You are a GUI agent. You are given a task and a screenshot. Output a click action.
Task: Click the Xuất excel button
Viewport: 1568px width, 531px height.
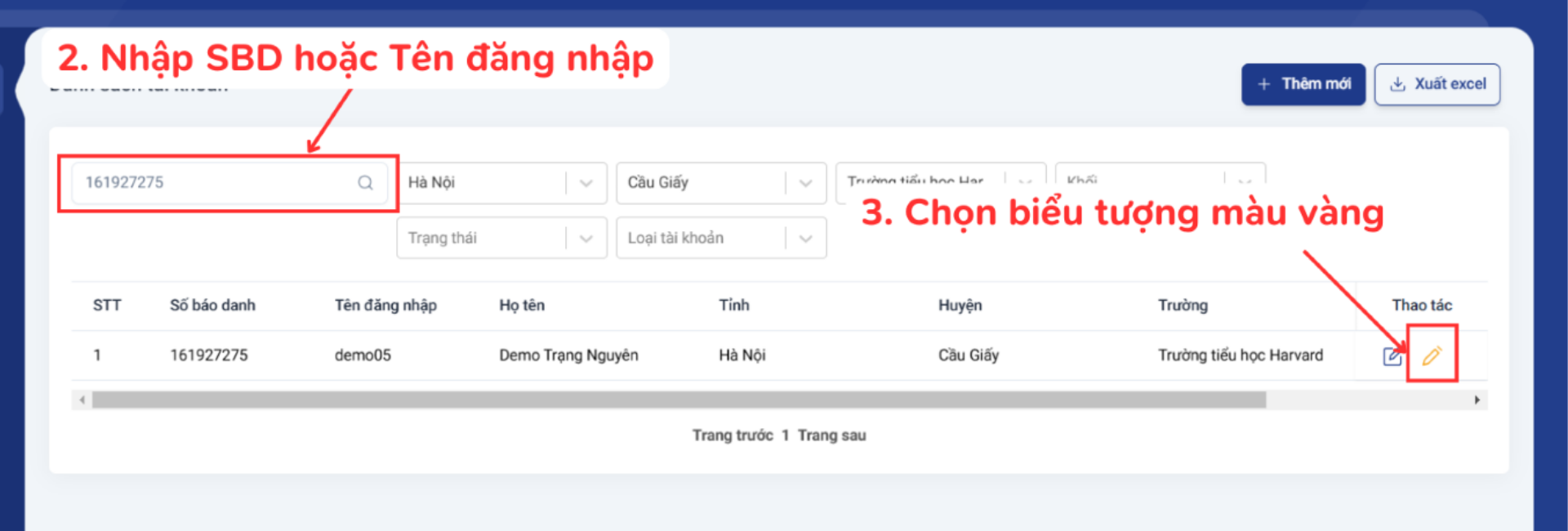click(1437, 84)
